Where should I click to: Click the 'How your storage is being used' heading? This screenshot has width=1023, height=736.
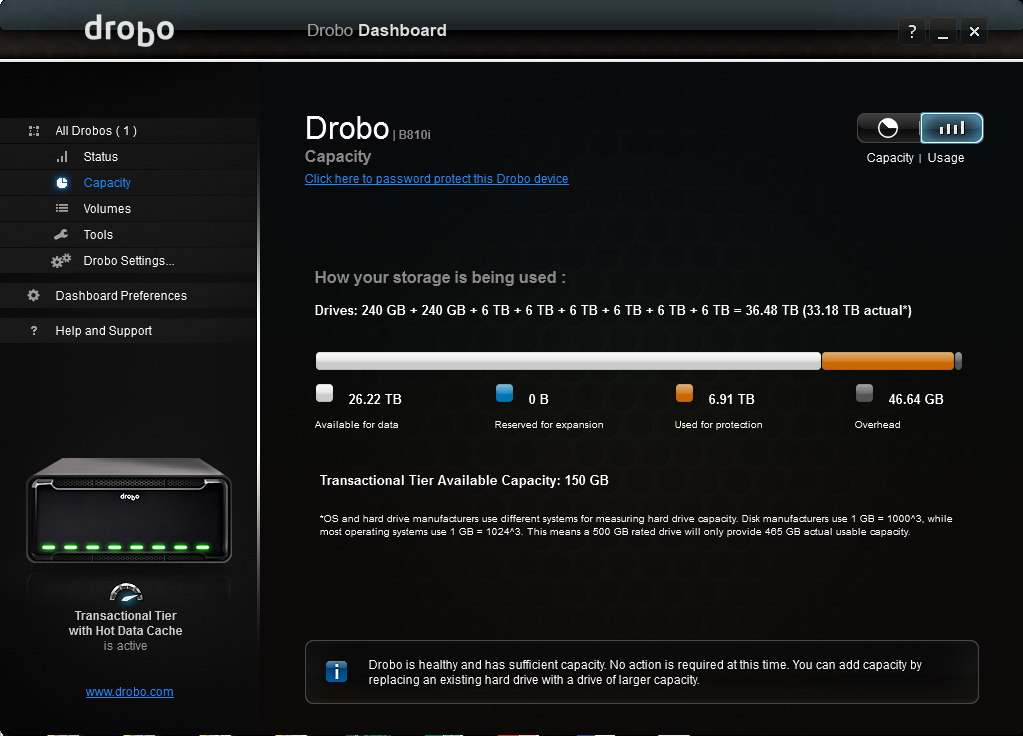[440, 277]
